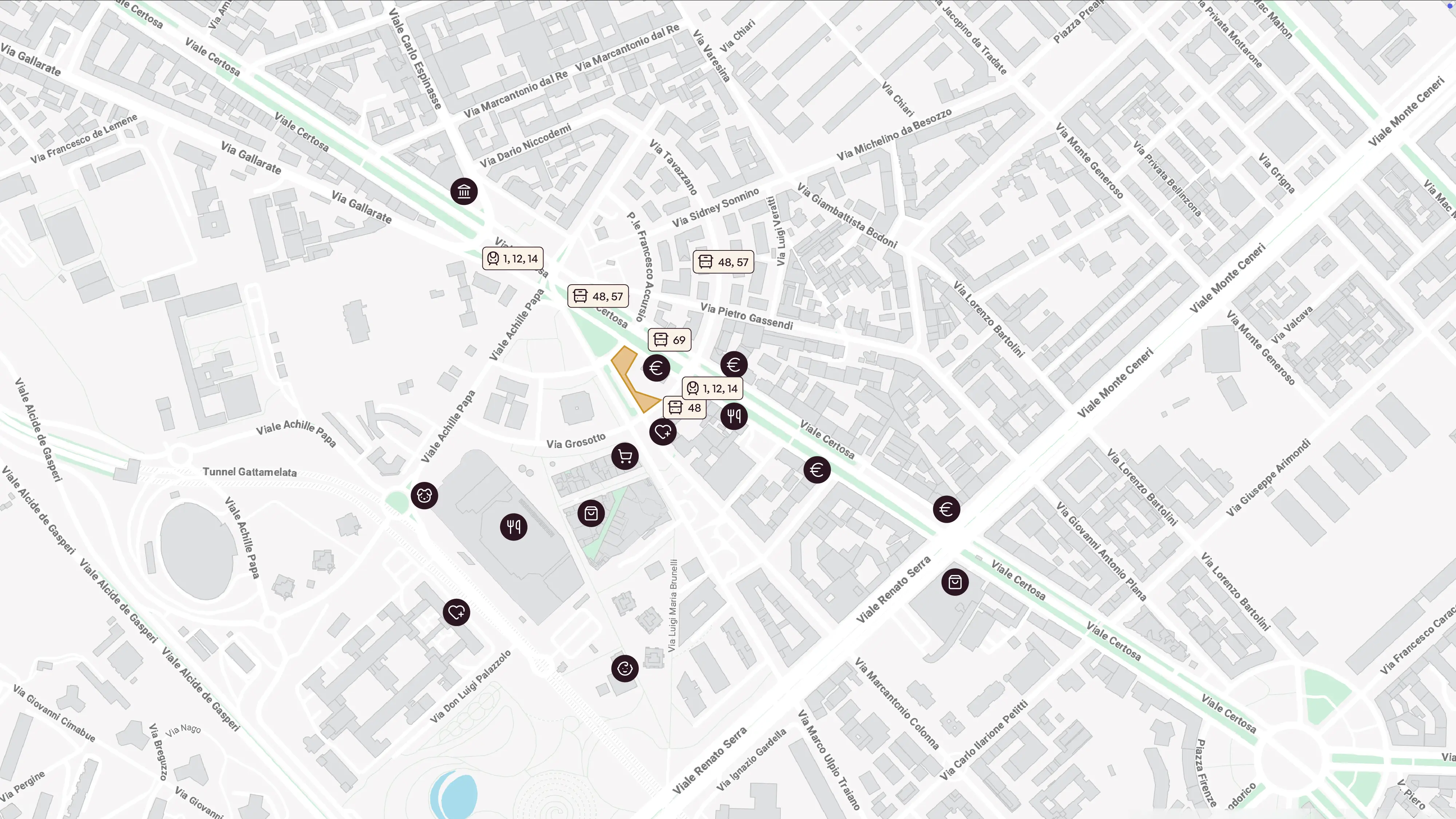Select the shopping bag icon left of the green courtyard
Screen dimensions: 1456x819
coord(591,513)
